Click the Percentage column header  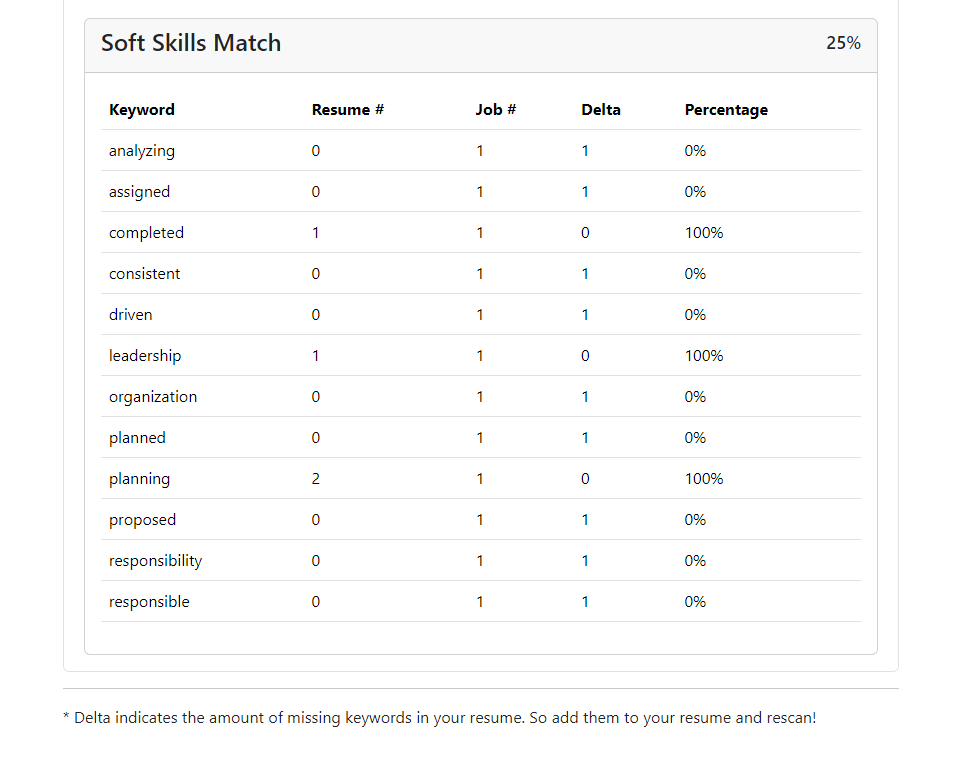[x=726, y=110]
